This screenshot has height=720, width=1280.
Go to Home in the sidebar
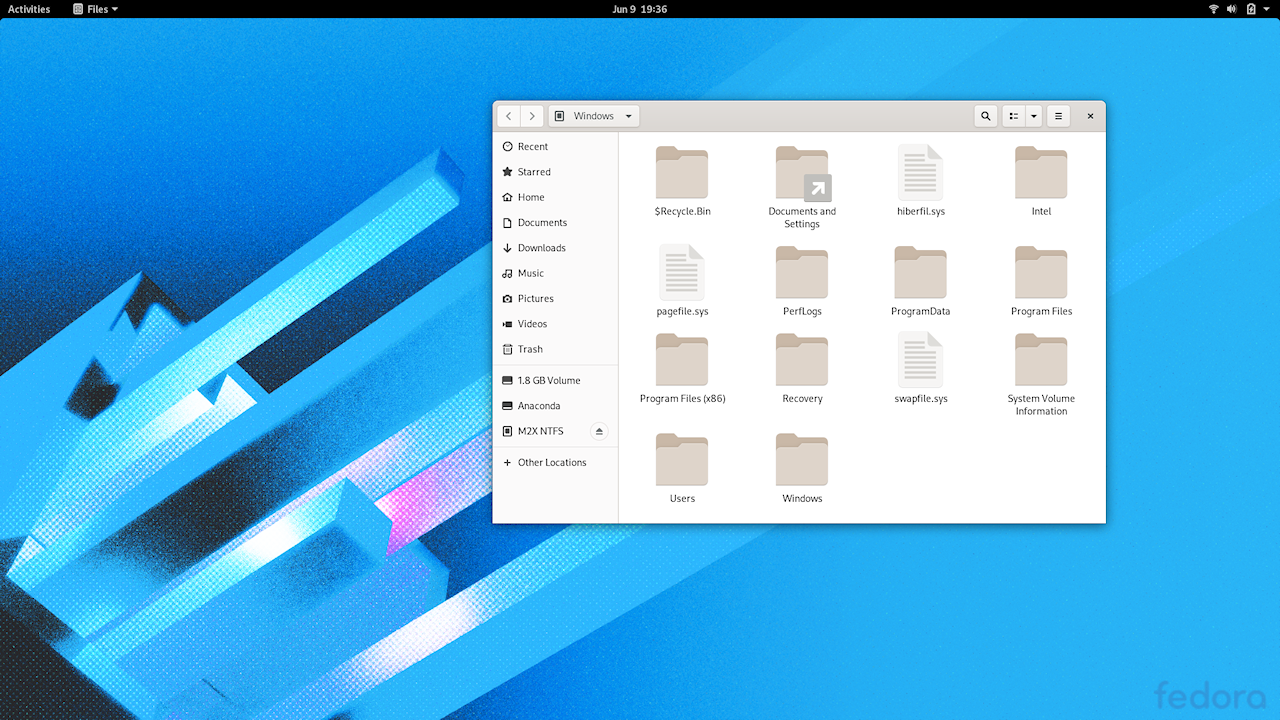click(556, 197)
